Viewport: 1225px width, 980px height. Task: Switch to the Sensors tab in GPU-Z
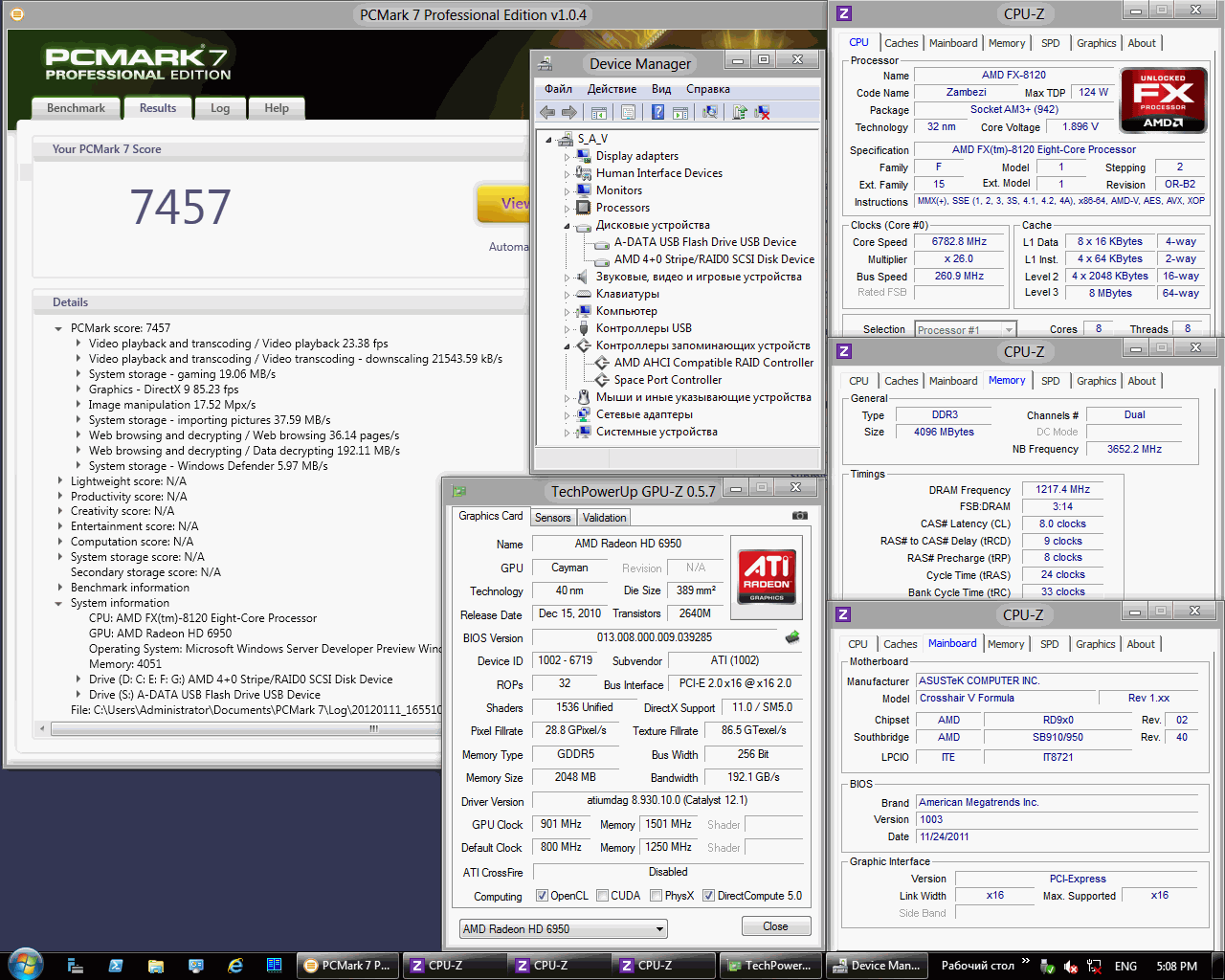pyautogui.click(x=552, y=518)
